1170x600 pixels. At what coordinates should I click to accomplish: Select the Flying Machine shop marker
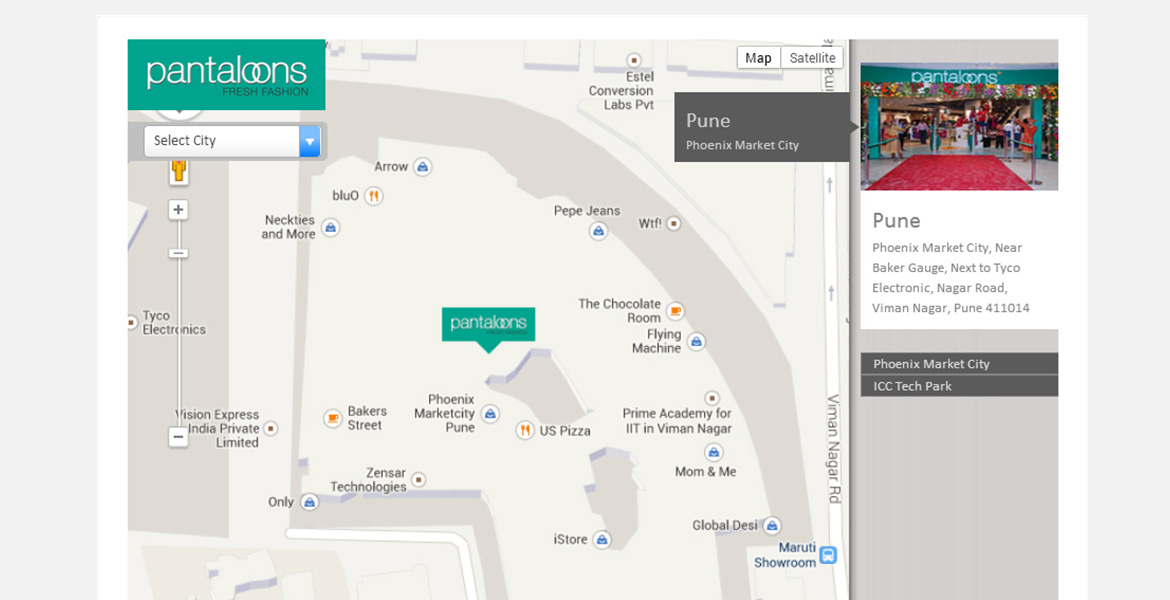click(x=697, y=342)
